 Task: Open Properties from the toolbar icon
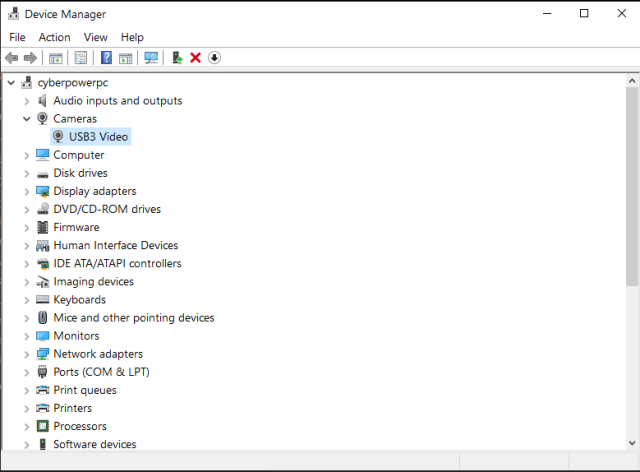(81, 58)
